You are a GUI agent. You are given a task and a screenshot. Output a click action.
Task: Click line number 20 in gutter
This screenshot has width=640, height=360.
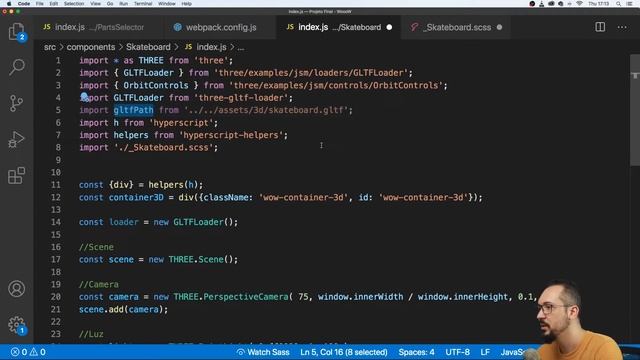(x=56, y=297)
